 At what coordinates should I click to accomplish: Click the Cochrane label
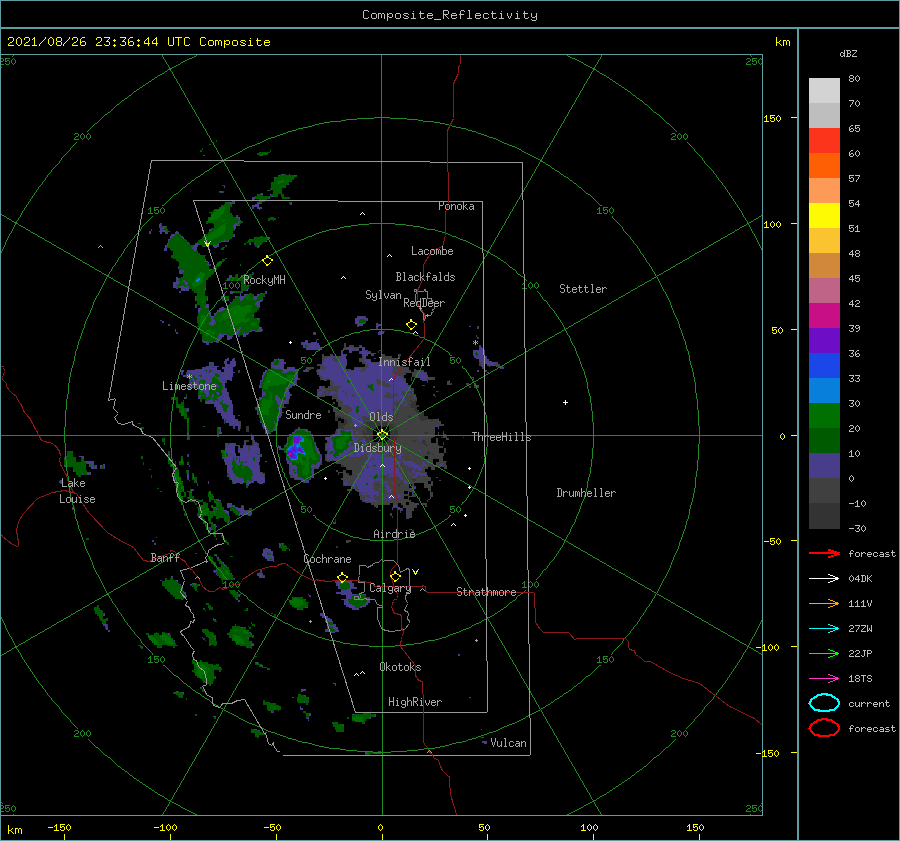pos(327,559)
